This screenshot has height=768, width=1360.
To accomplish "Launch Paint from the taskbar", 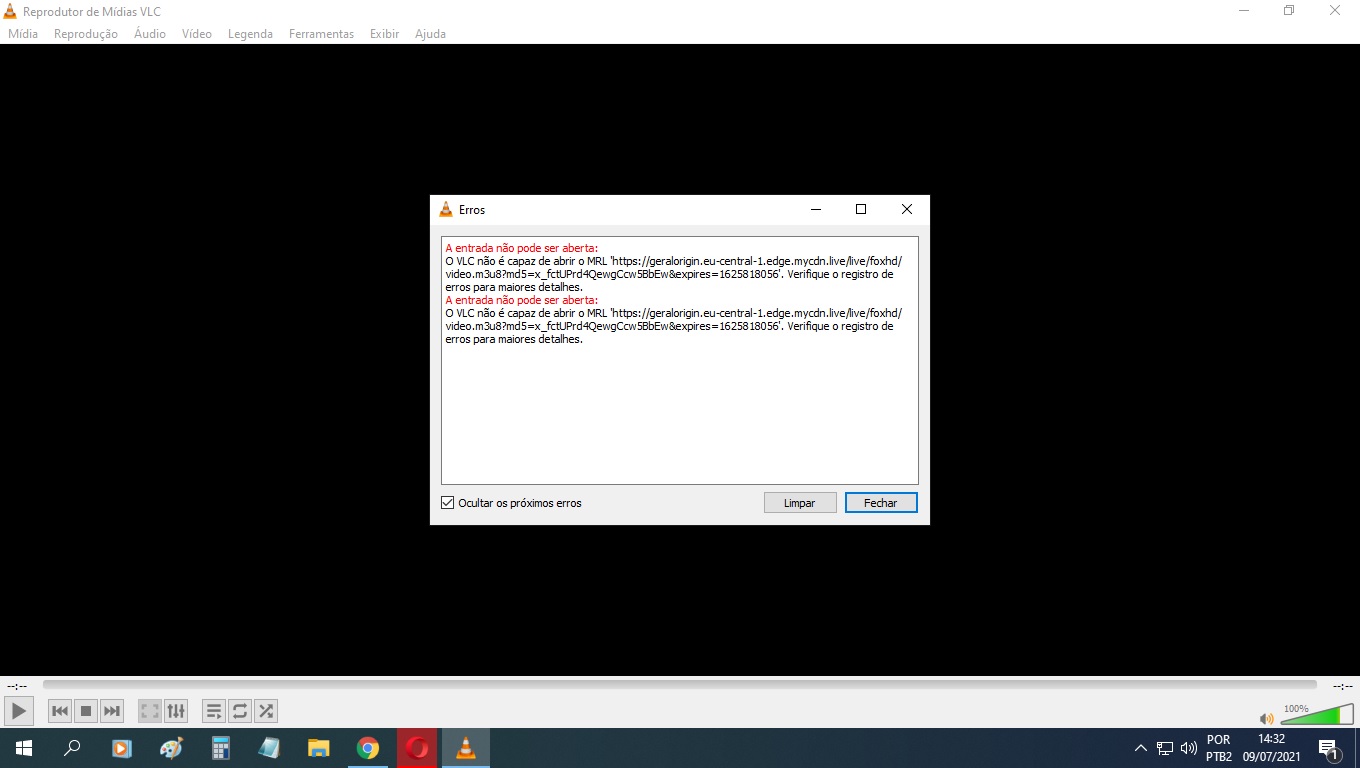I will click(x=171, y=748).
